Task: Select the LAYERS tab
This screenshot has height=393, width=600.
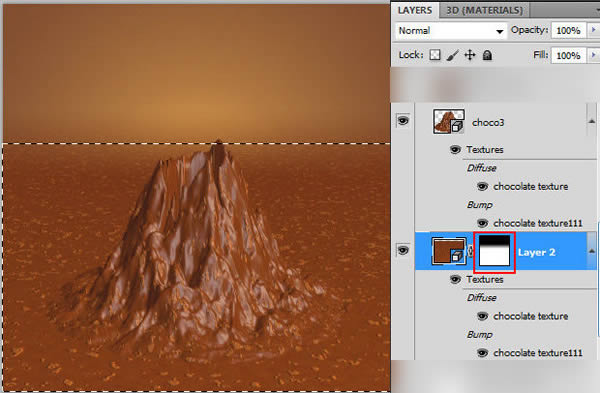Action: 415,10
